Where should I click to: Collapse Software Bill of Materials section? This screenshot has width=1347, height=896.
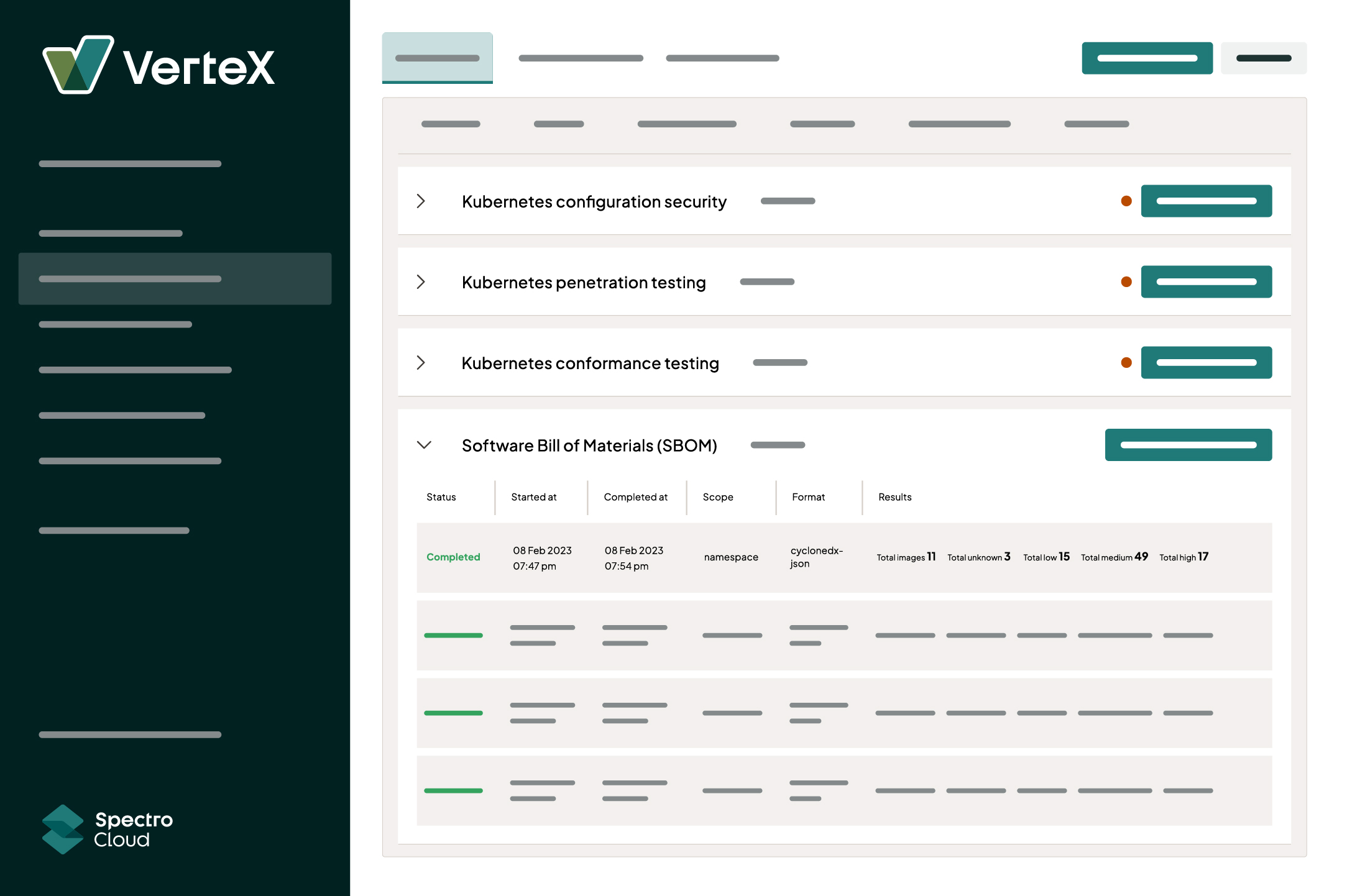(x=424, y=445)
